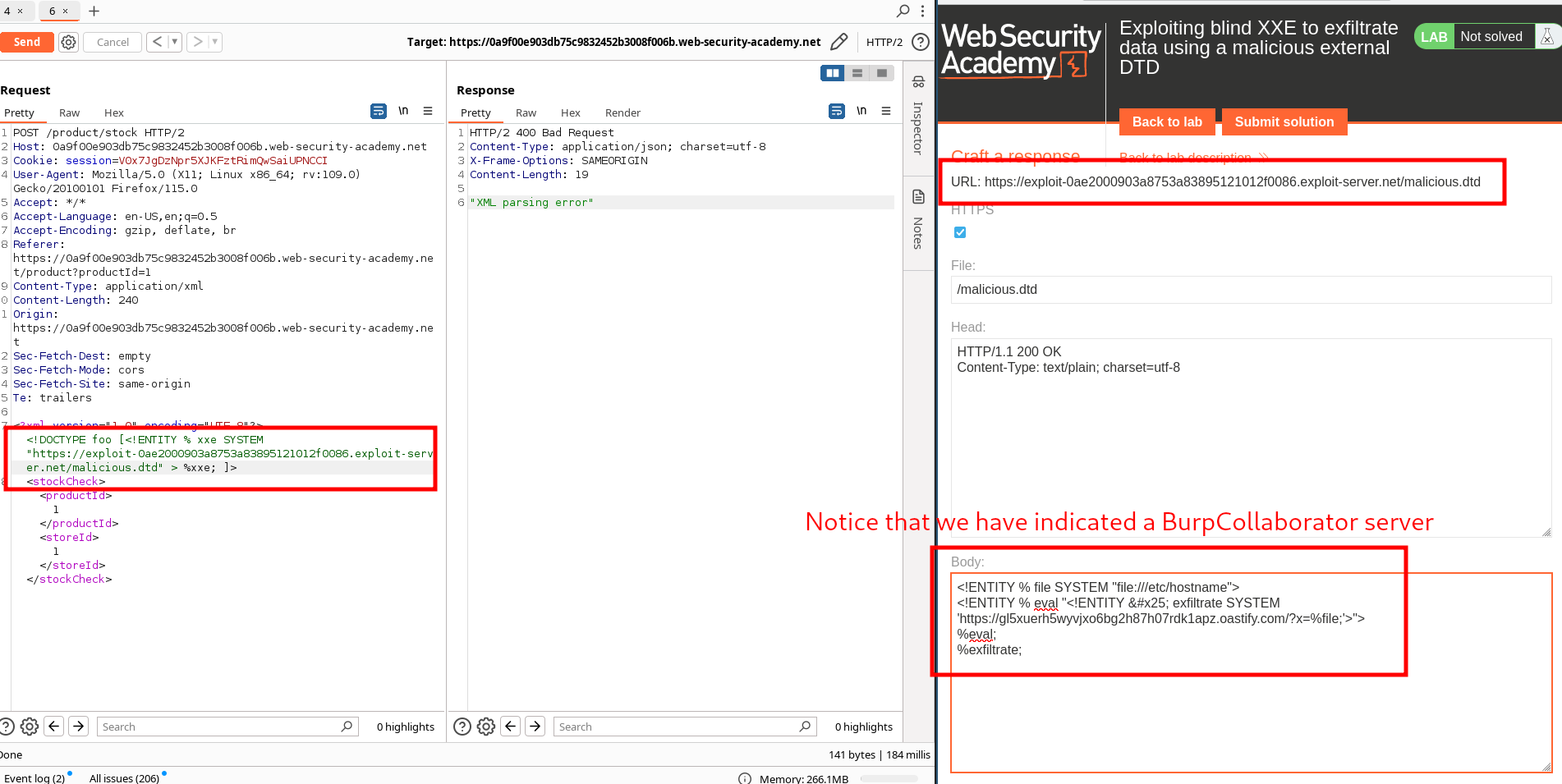Open the history forward dropdown arrow
Viewport: 1562px width, 784px height.
click(215, 41)
